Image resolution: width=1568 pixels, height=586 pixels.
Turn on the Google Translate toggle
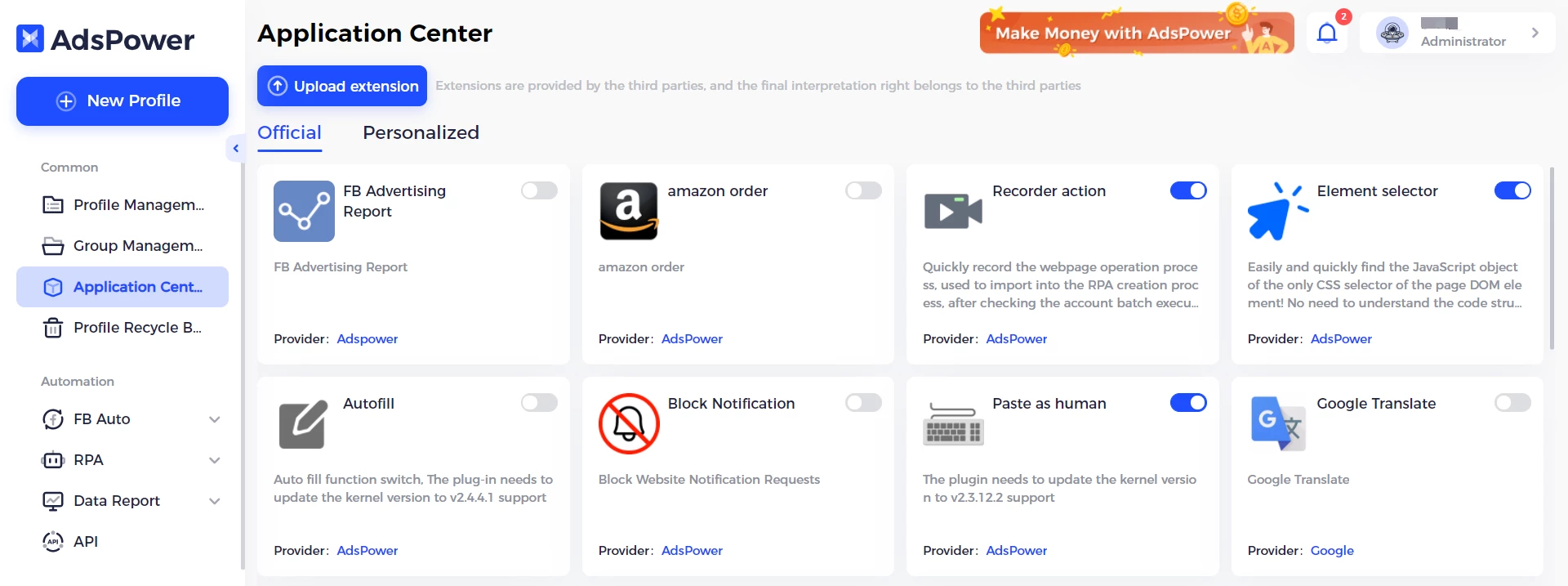coord(1512,403)
